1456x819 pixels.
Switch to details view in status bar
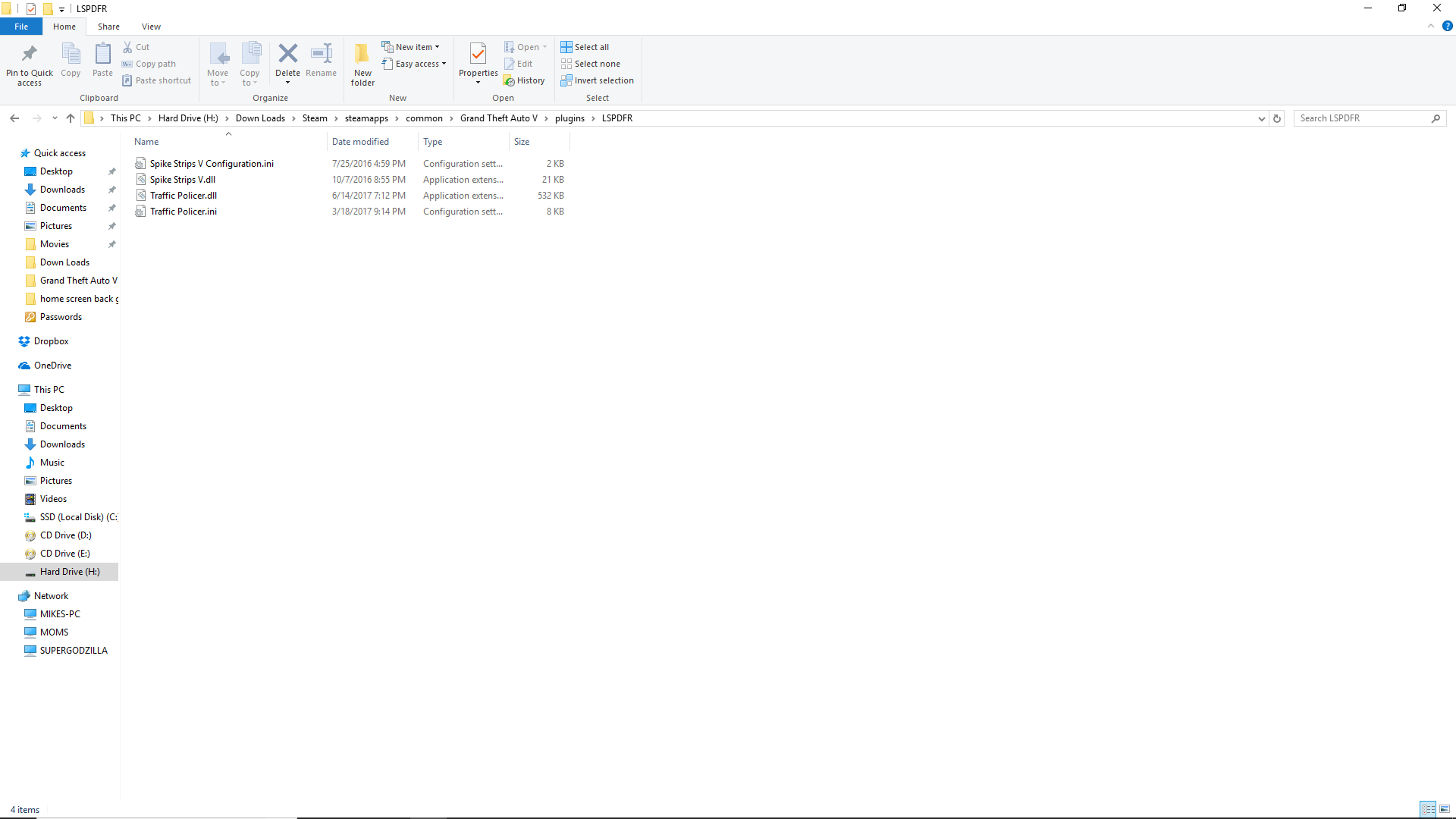(1428, 809)
